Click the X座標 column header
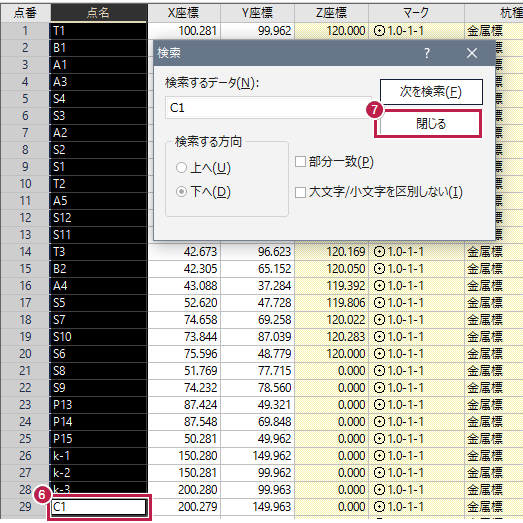523x523 pixels. 184,13
